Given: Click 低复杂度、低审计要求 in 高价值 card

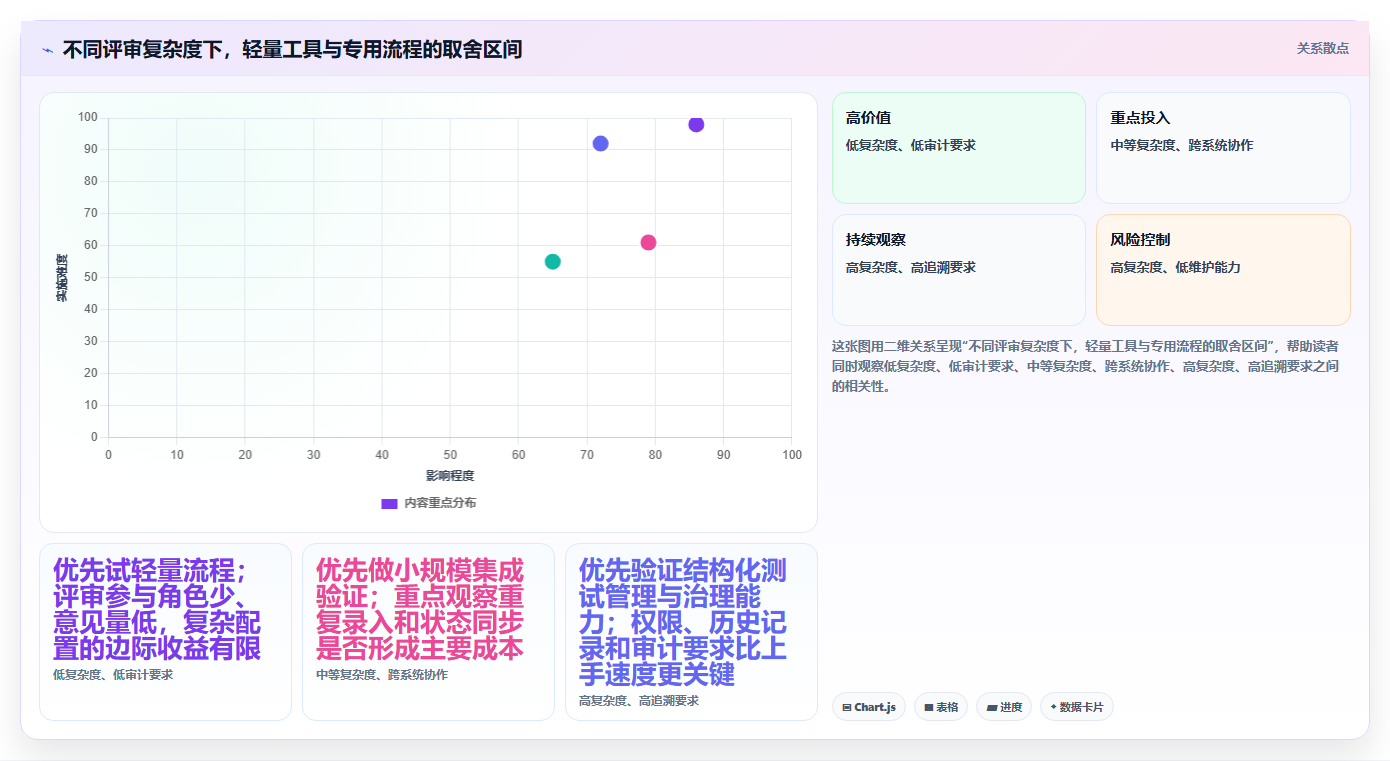Looking at the screenshot, I should coord(911,146).
